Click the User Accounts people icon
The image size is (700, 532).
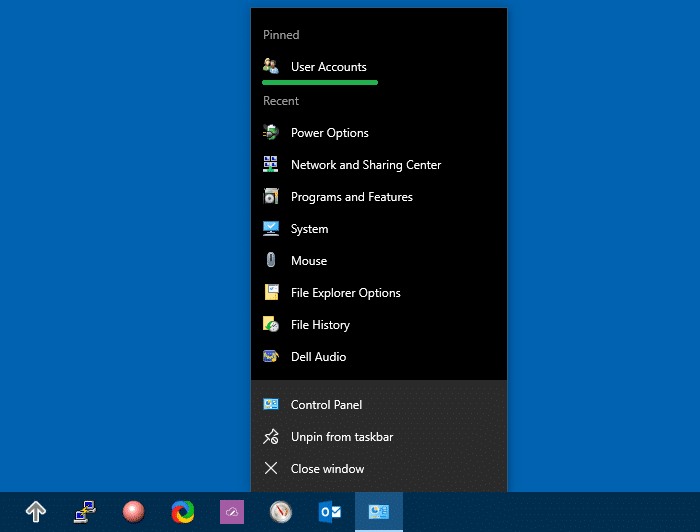coord(271,66)
